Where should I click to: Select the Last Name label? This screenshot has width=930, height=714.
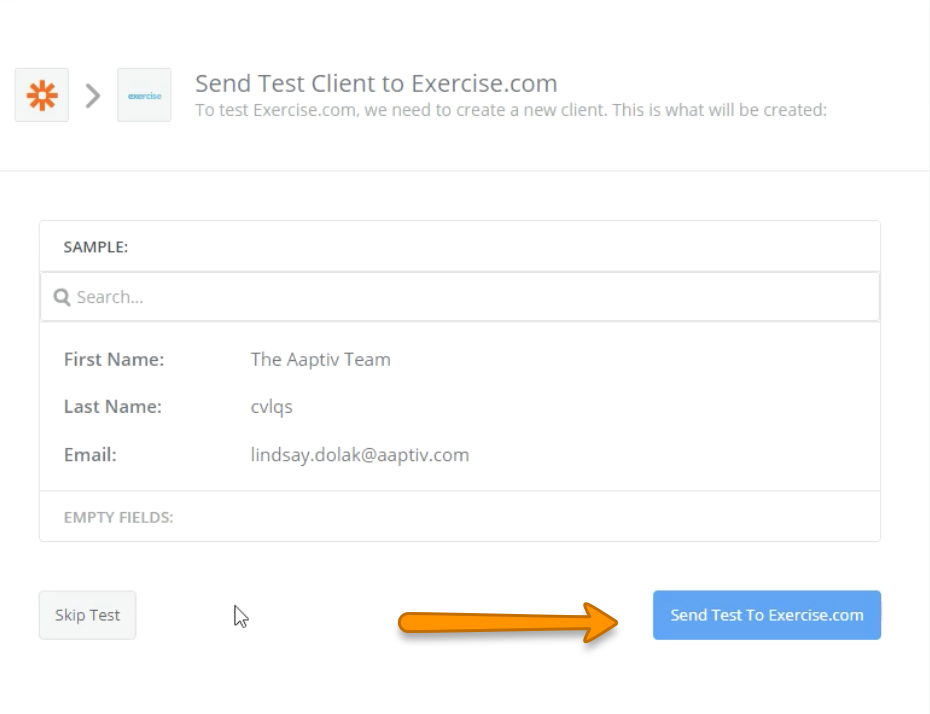tap(113, 407)
